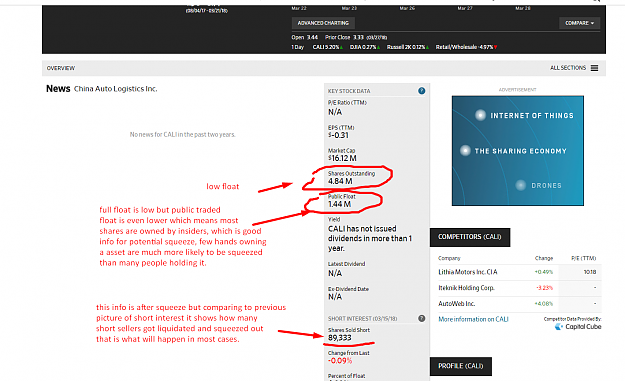625x381 pixels.
Task: Click the Internet of Things advertisement
Action: click(518, 151)
